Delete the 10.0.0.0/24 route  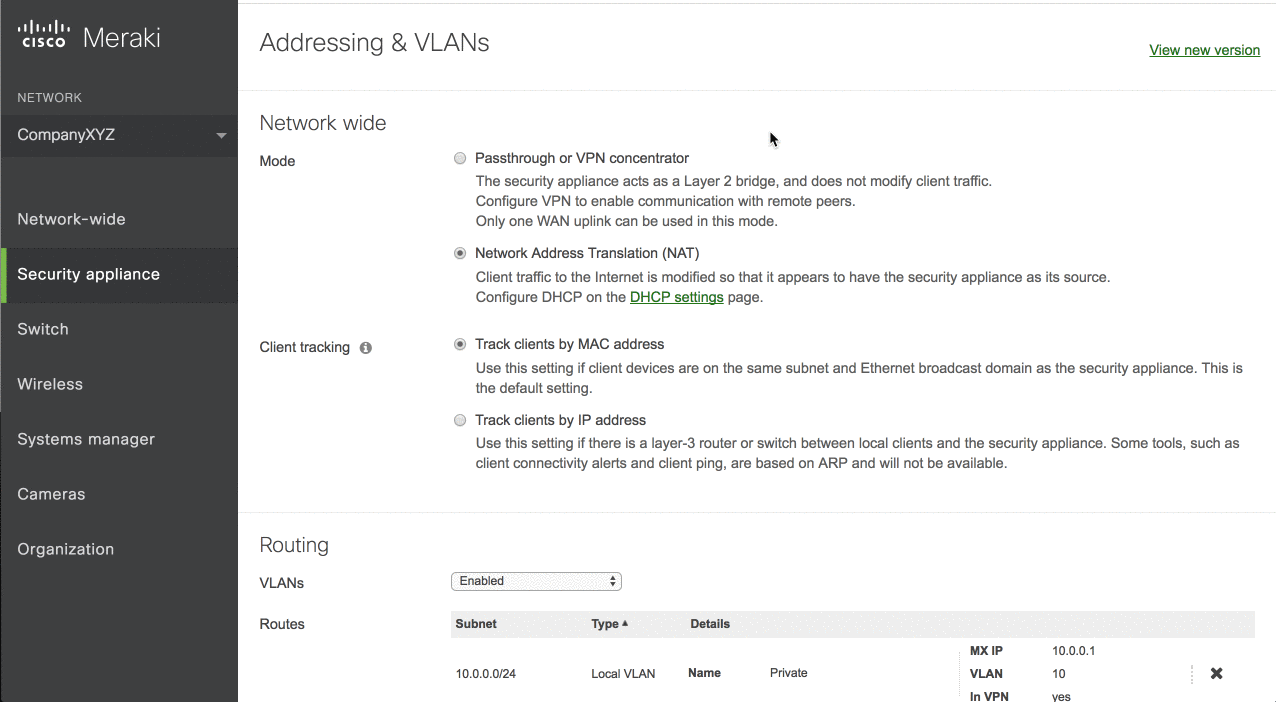pos(1215,673)
